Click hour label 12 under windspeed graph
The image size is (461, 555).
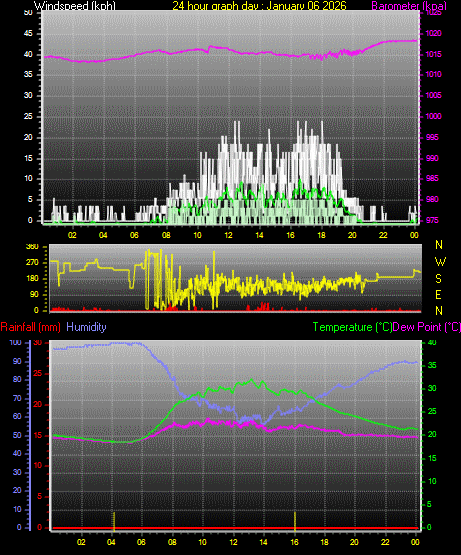(x=228, y=235)
